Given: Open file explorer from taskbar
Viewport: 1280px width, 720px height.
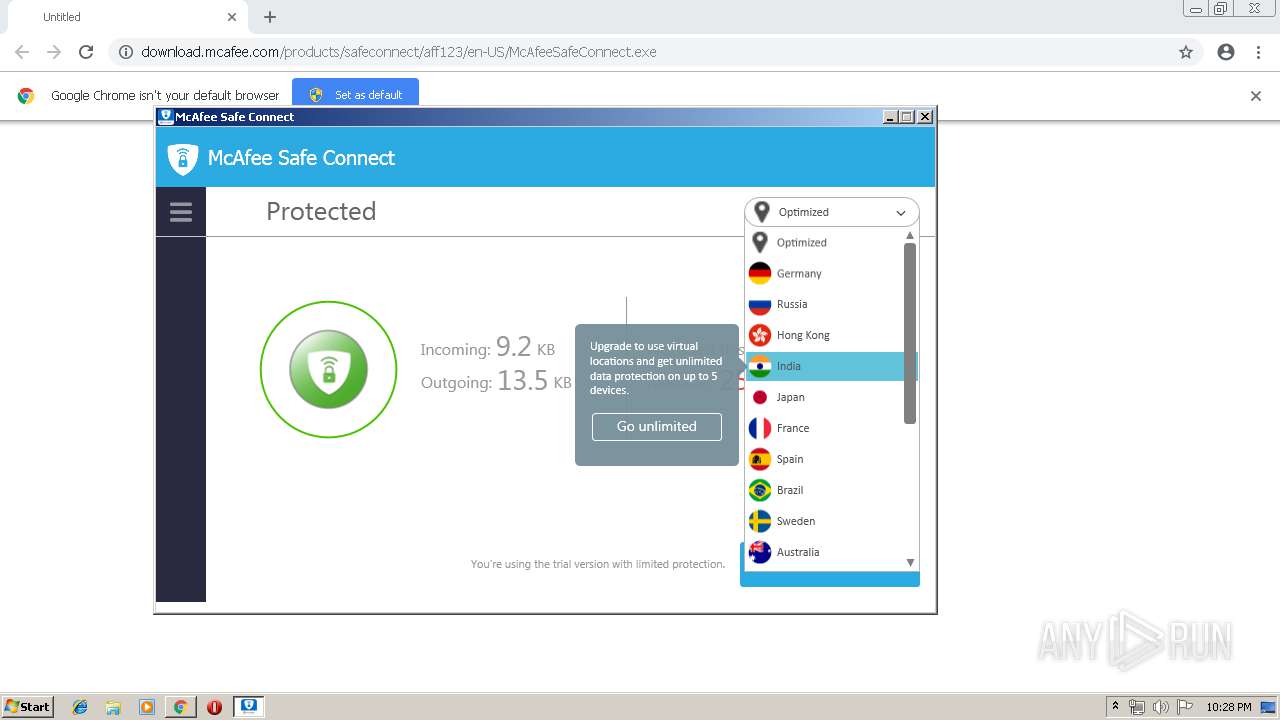Looking at the screenshot, I should point(113,707).
